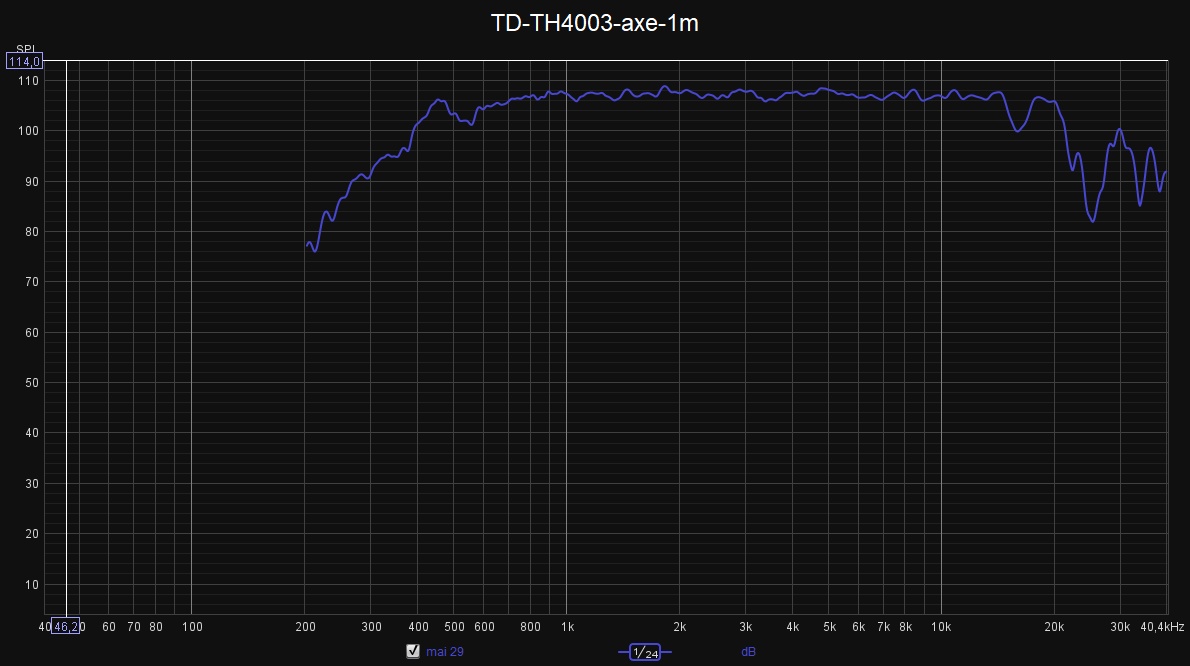This screenshot has width=1190, height=666.
Task: Click the dB unit label in legend
Action: pyautogui.click(x=748, y=652)
